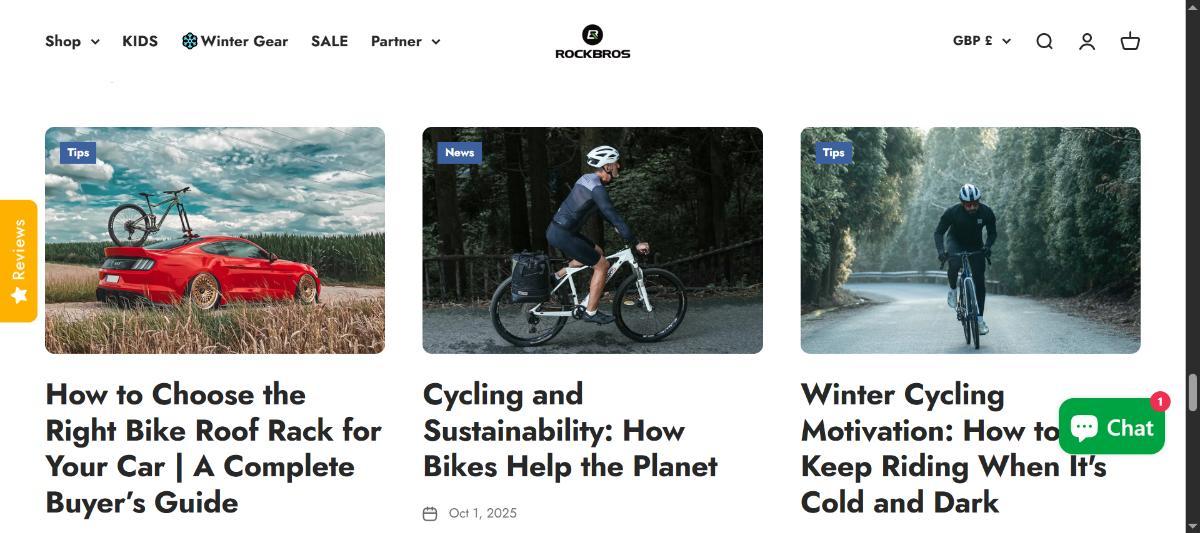1200x533 pixels.
Task: Click the star icon on Reviews tab
Action: coord(18,297)
